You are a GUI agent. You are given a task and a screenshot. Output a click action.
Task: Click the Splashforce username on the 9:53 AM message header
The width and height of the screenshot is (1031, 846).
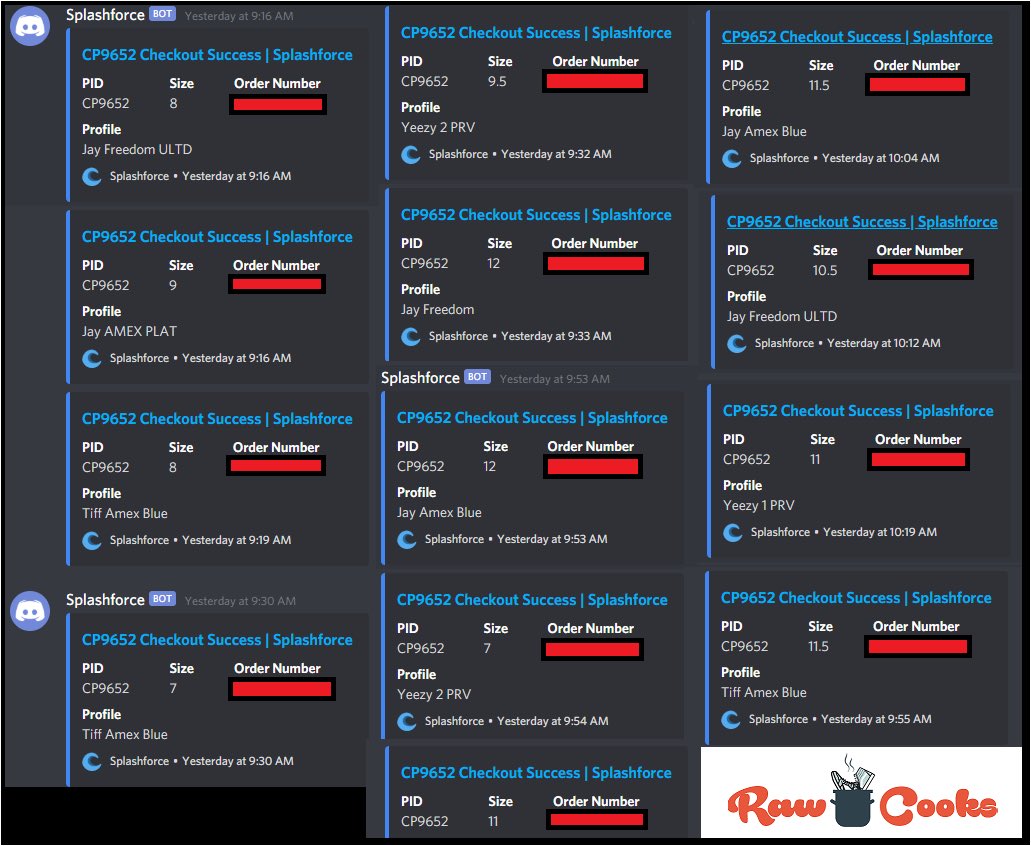pos(420,378)
